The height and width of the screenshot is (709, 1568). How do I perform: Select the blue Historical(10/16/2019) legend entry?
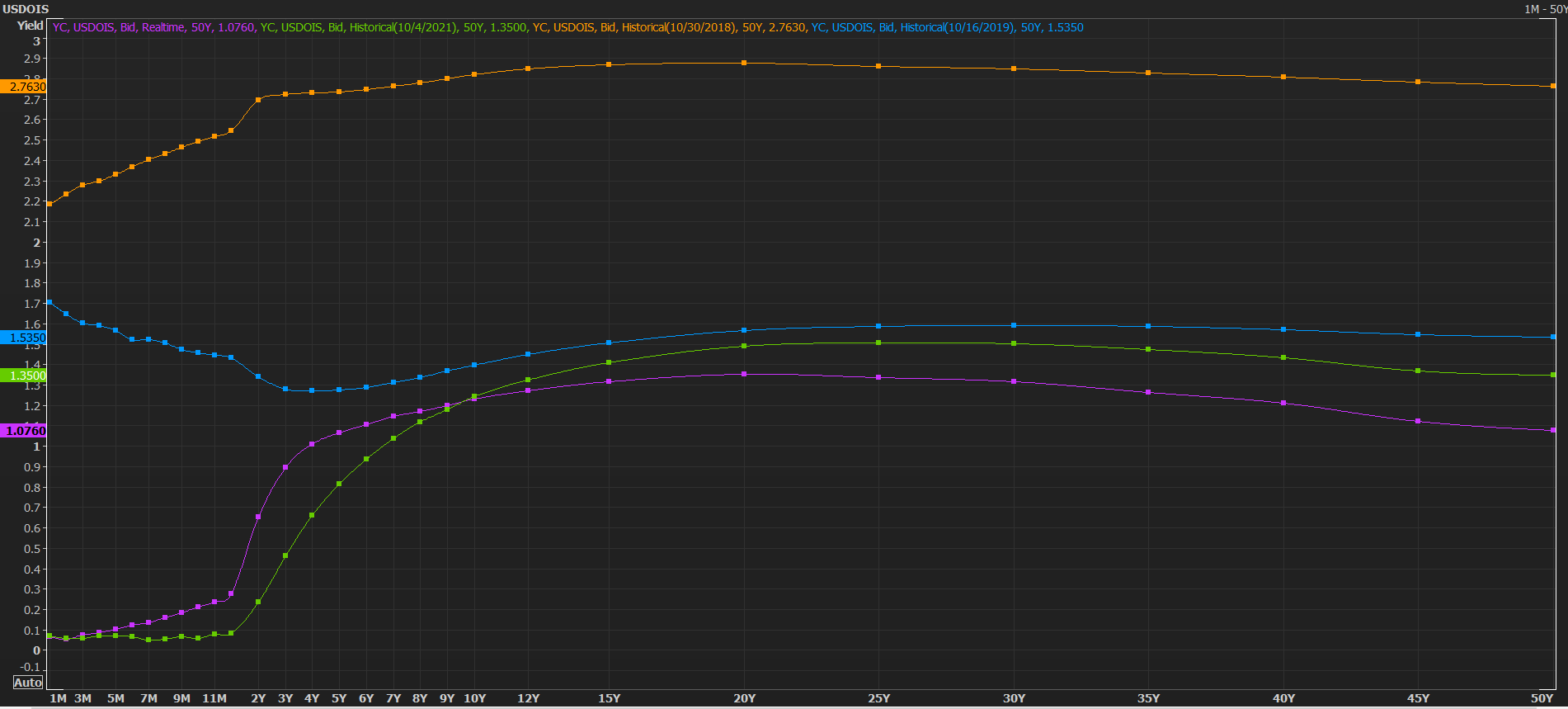pyautogui.click(x=947, y=27)
